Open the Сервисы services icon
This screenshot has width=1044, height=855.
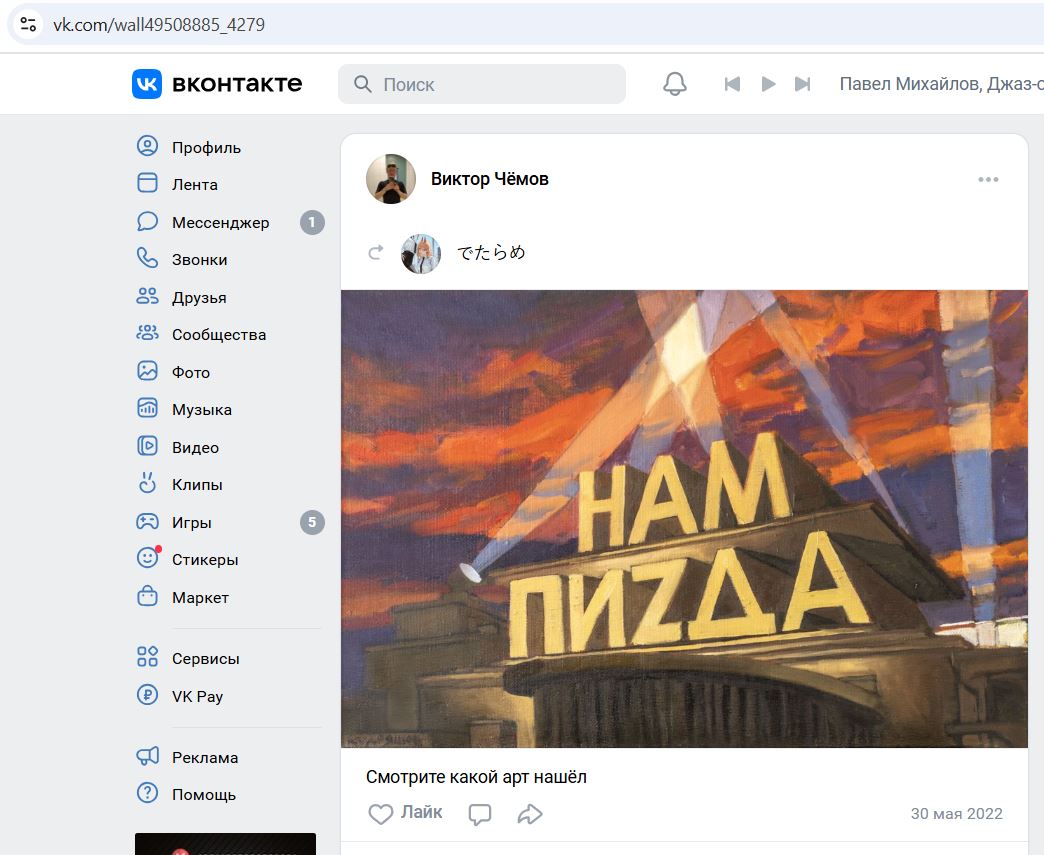147,657
